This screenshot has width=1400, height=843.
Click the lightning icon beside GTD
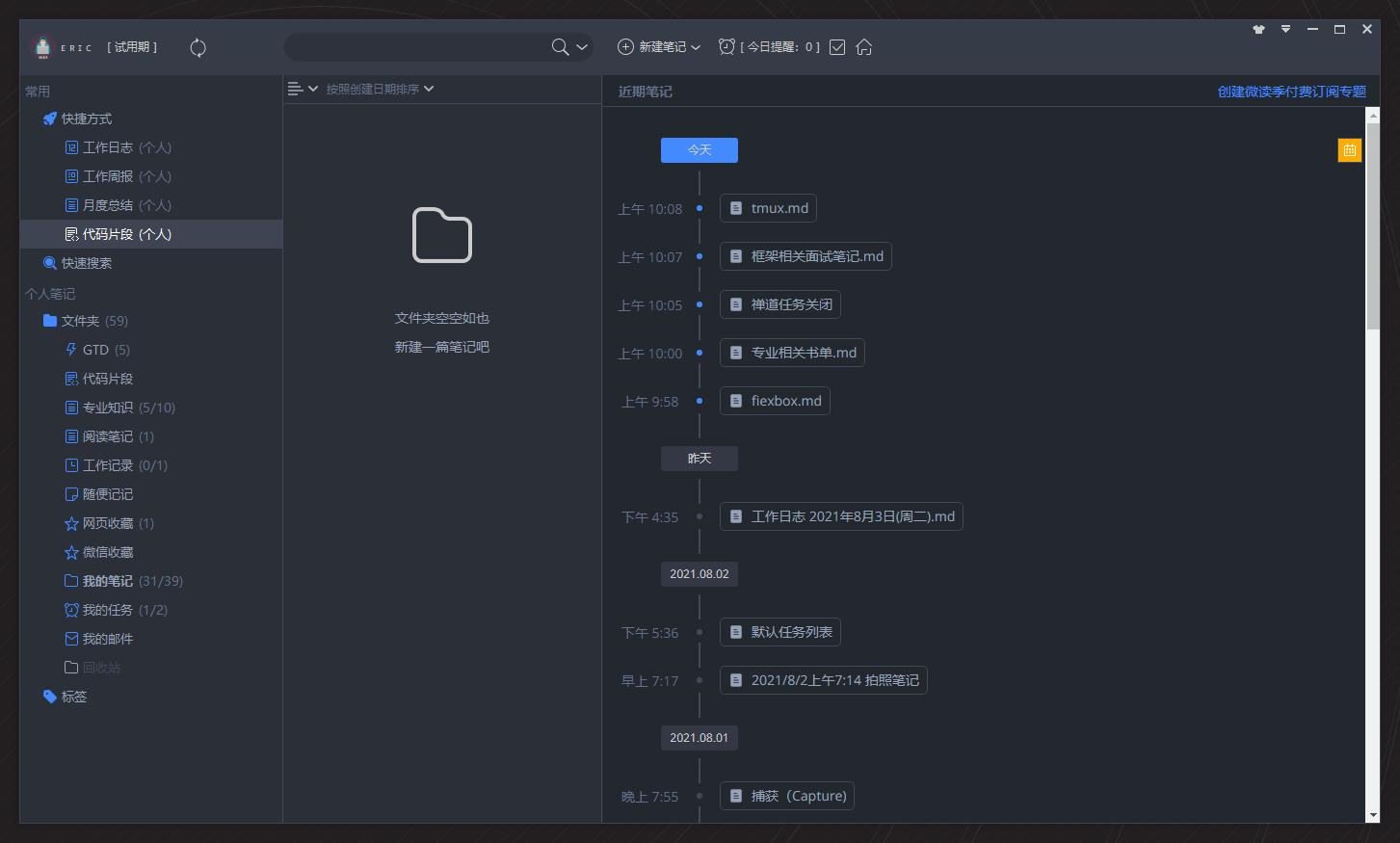(x=71, y=350)
